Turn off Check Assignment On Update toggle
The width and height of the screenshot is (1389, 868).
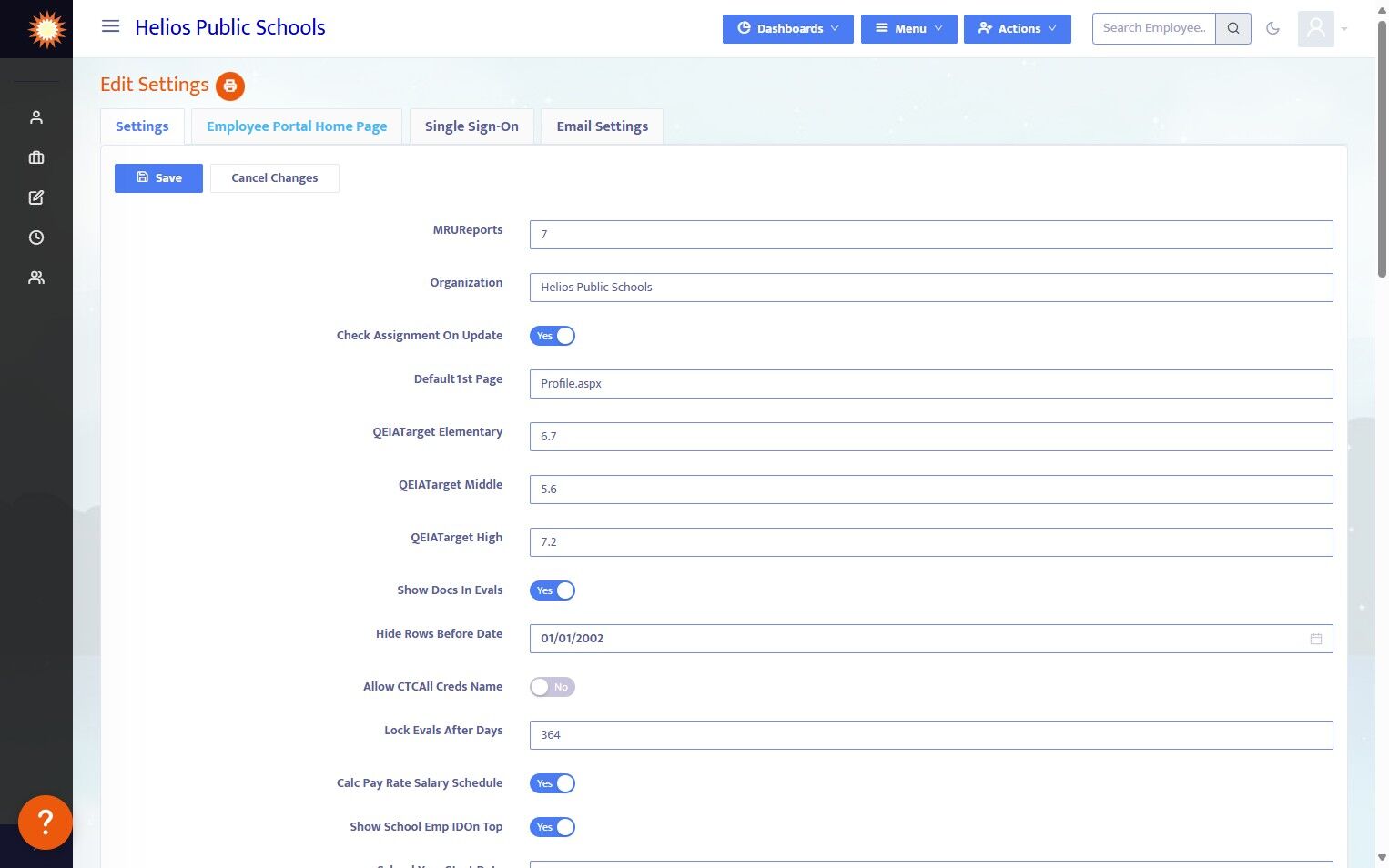coord(553,336)
